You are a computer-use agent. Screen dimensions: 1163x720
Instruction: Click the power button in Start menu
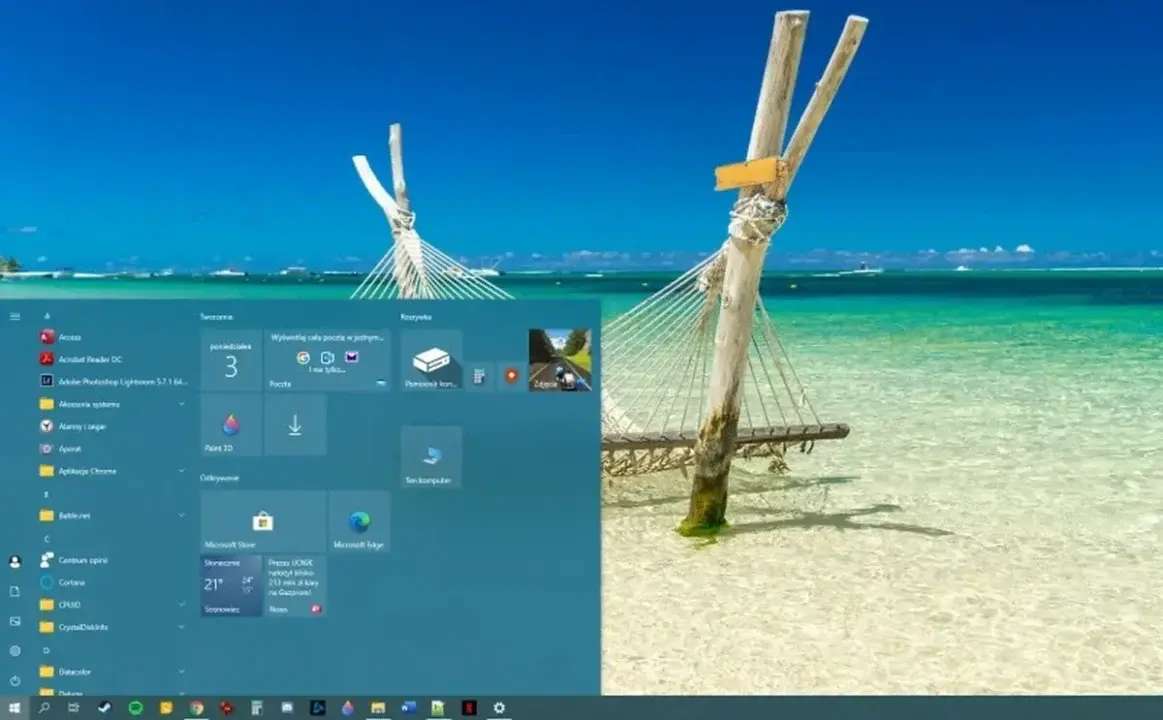pyautogui.click(x=15, y=680)
